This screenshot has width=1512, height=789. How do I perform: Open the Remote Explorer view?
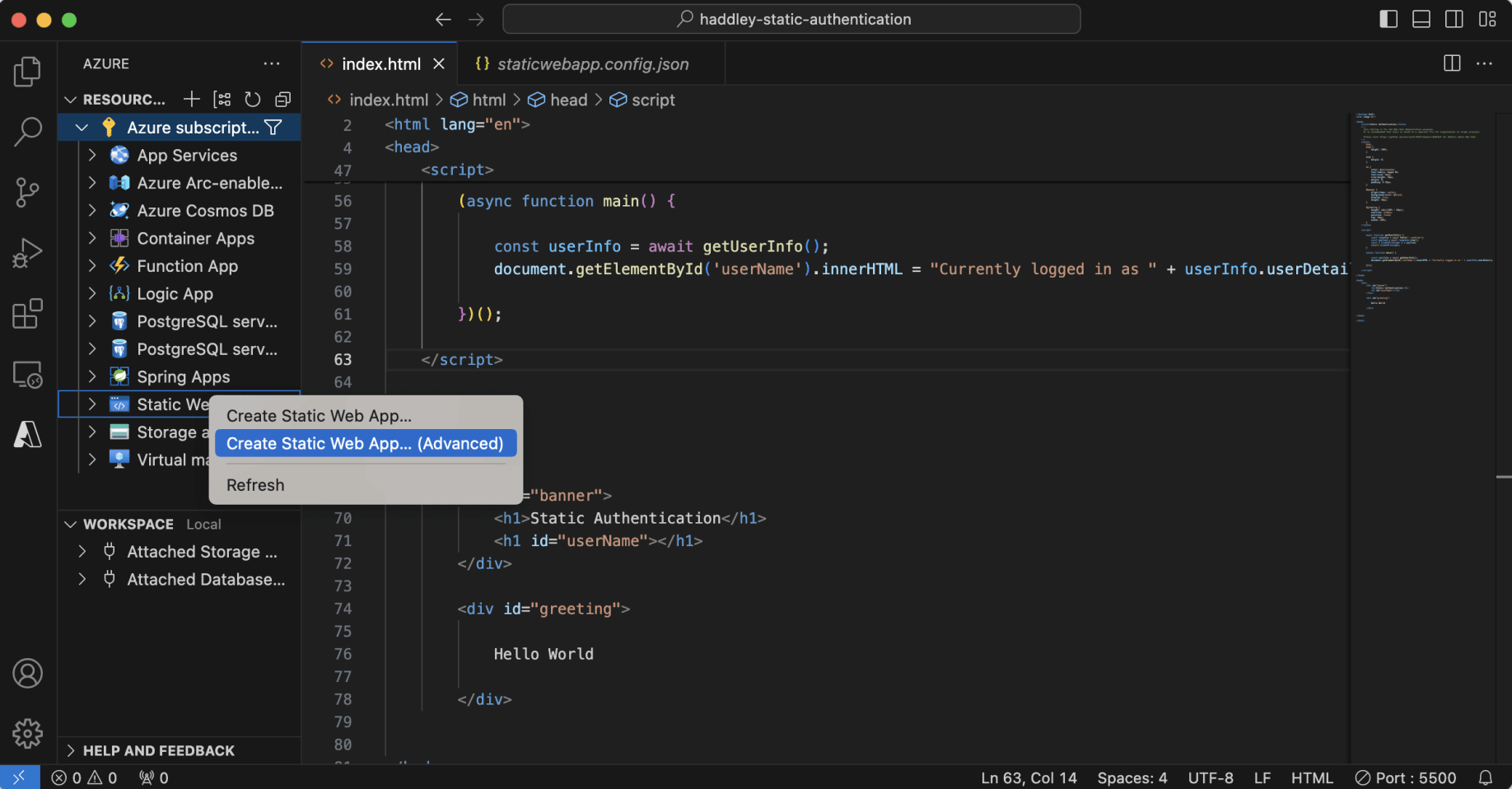(x=27, y=375)
